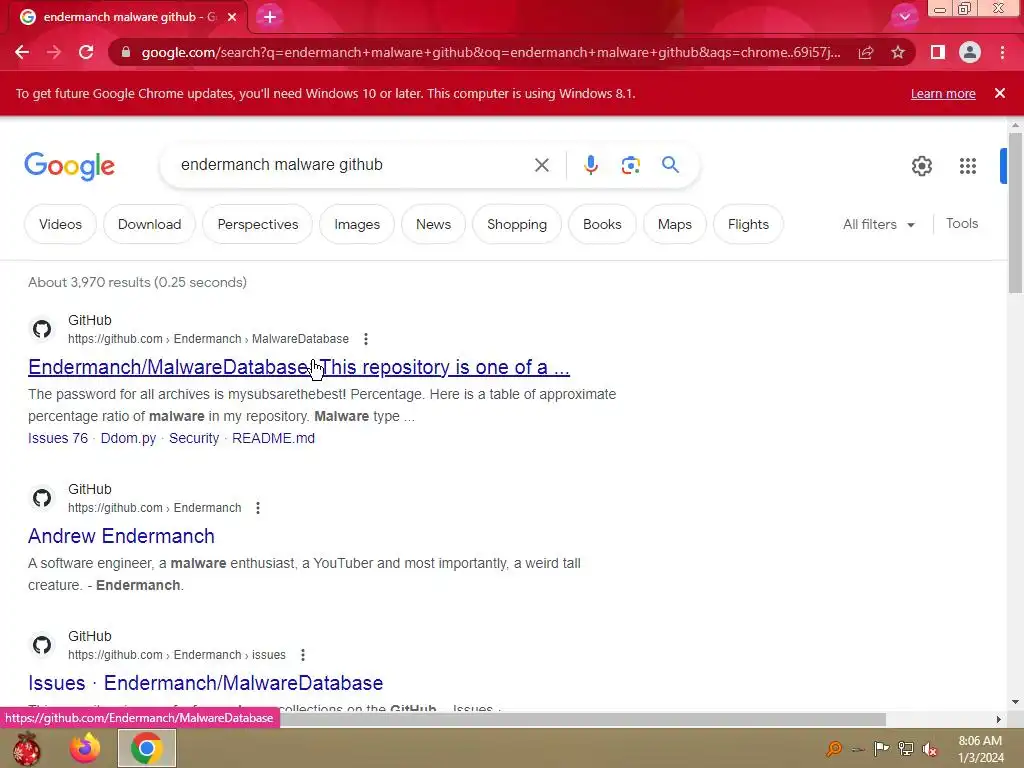Viewport: 1024px width, 768px height.
Task: Go back using the browser back arrow
Action: (x=22, y=52)
